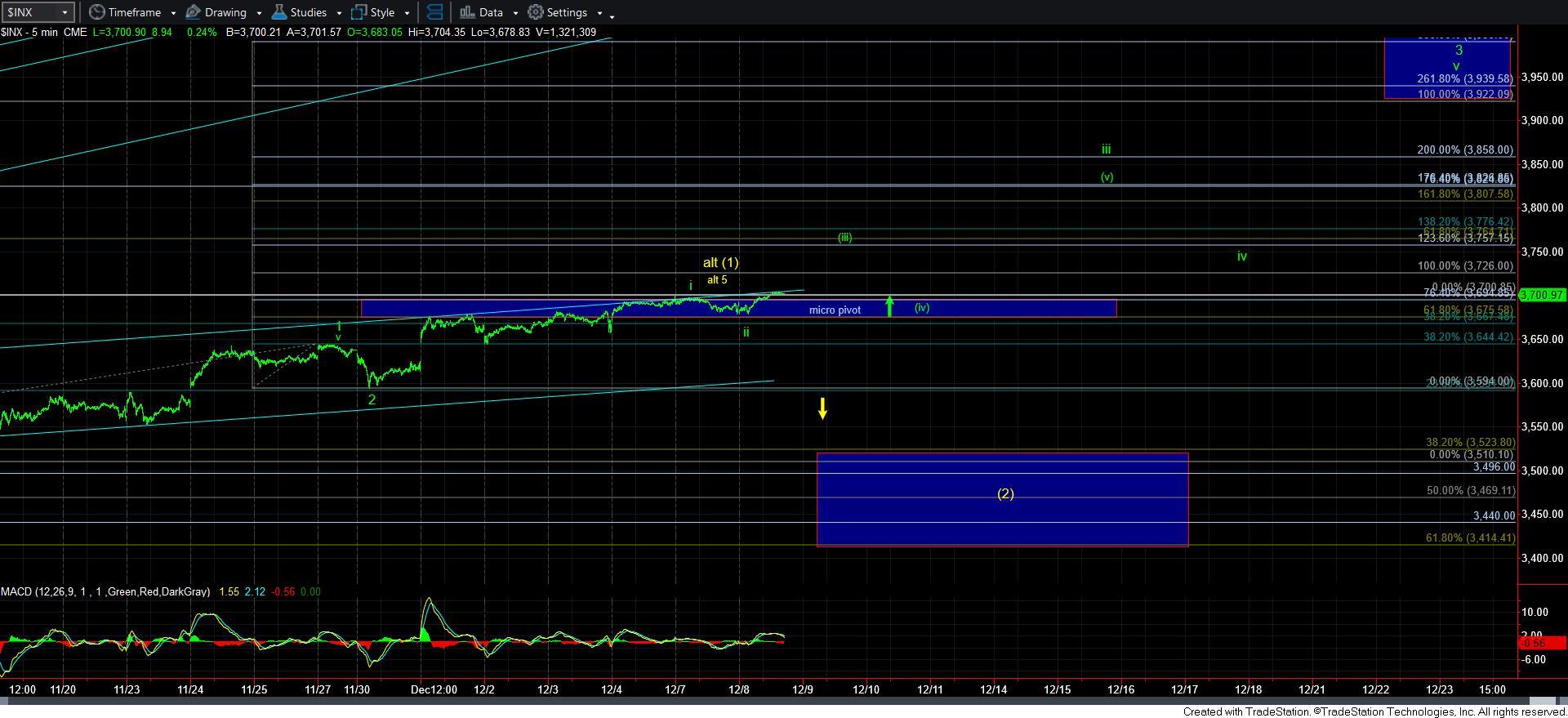This screenshot has width=1568, height=718.
Task: Open the toolbar overflow arrow after Settings
Action: point(612,16)
